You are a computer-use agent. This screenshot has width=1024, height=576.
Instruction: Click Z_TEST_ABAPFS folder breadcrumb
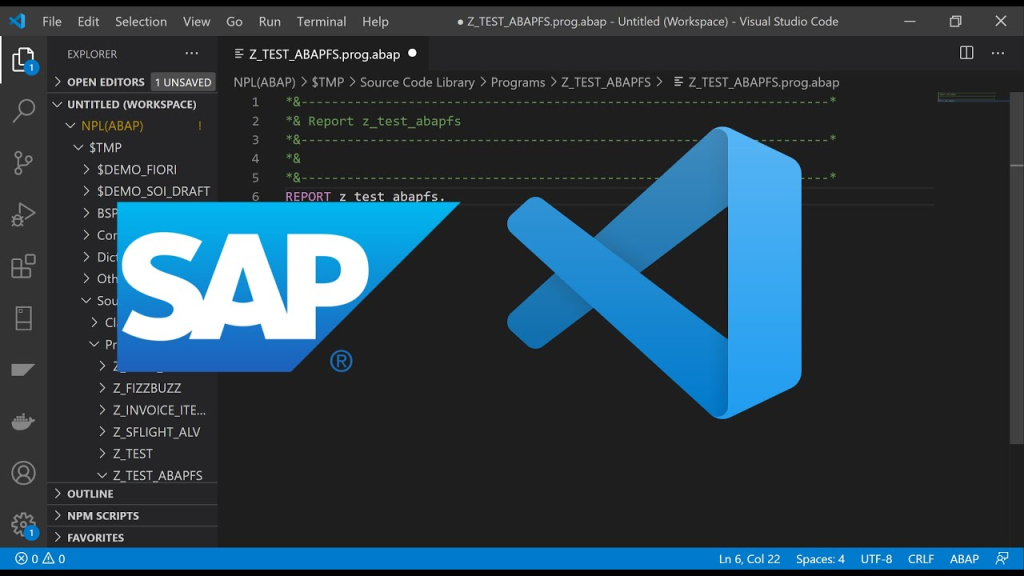pos(606,82)
